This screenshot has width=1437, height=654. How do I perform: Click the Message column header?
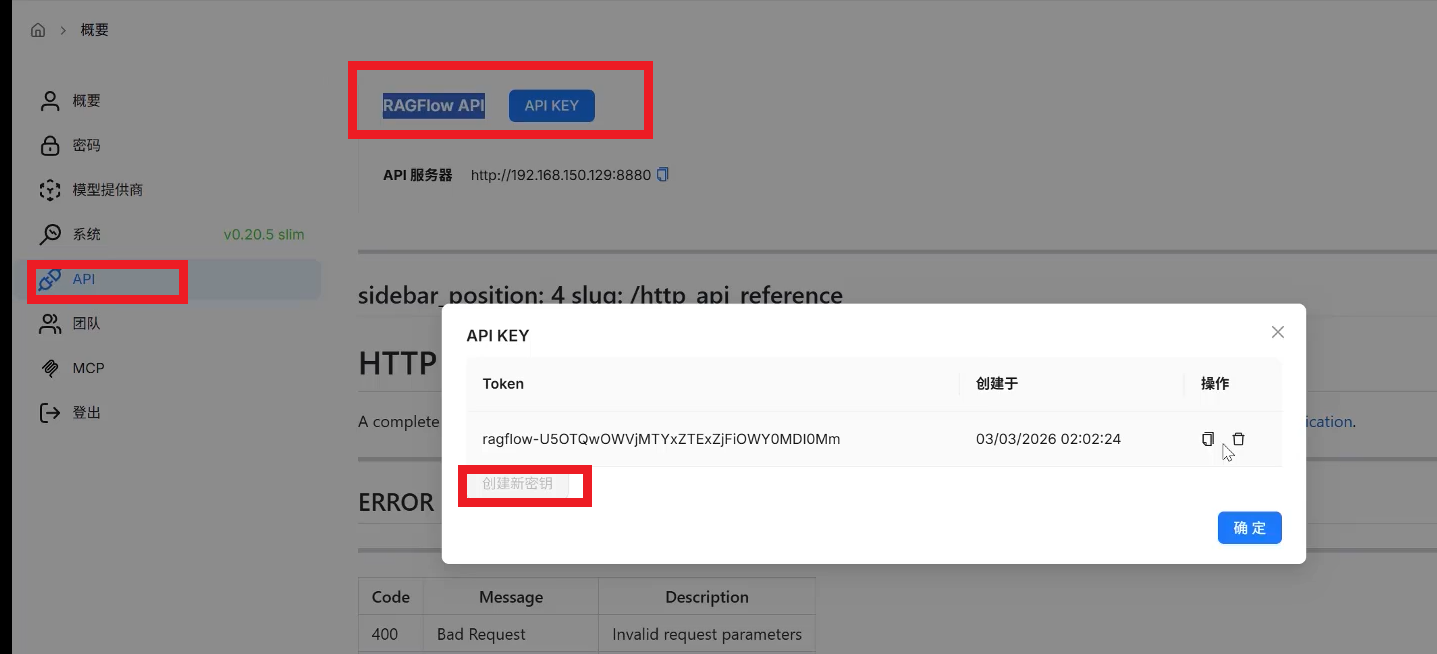click(511, 597)
